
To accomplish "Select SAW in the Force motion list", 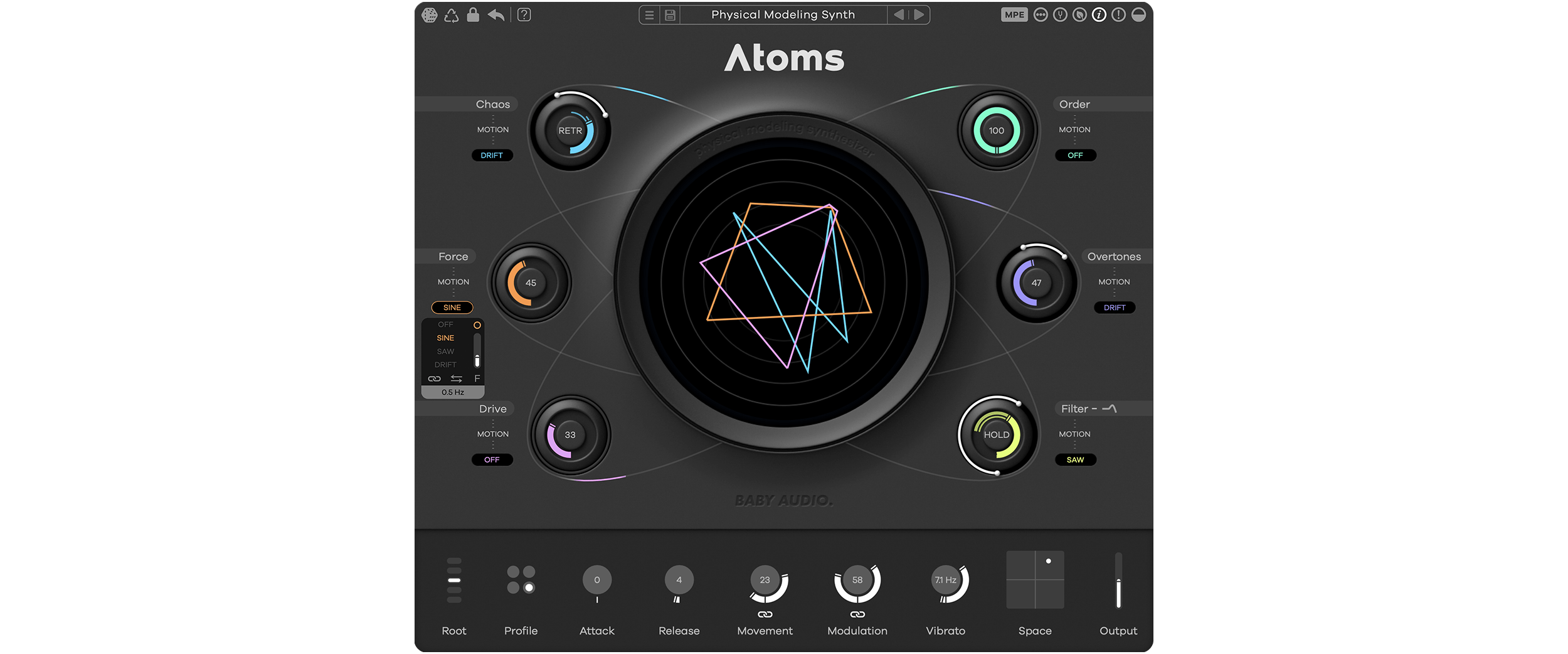I will click(447, 350).
